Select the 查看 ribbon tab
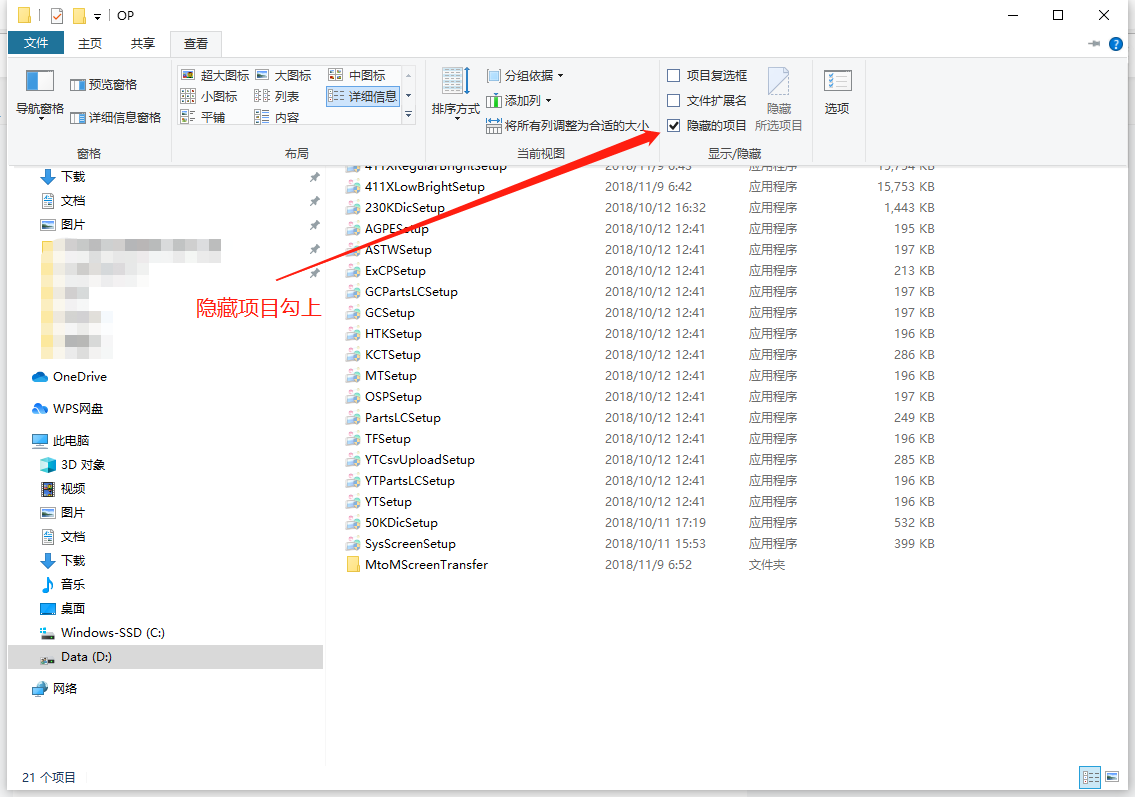The width and height of the screenshot is (1135, 797). (195, 44)
